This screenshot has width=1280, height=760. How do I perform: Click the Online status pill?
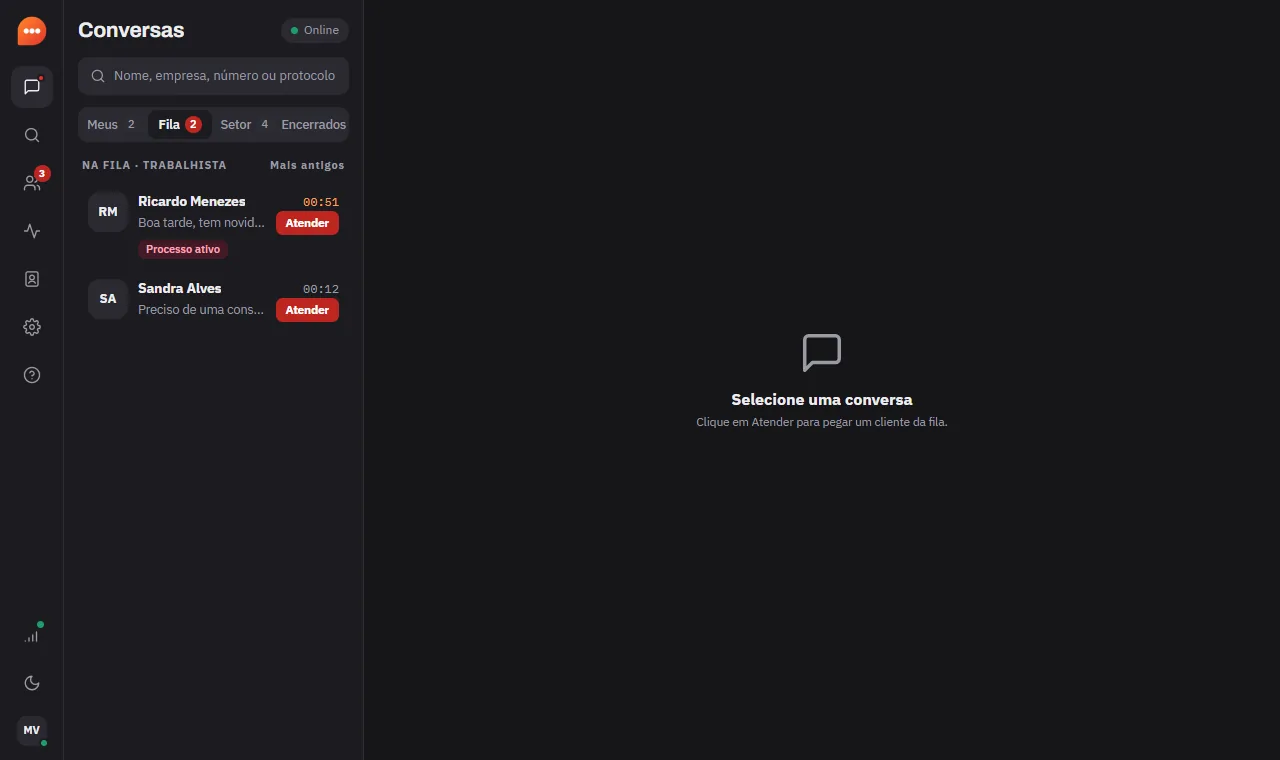pos(315,30)
